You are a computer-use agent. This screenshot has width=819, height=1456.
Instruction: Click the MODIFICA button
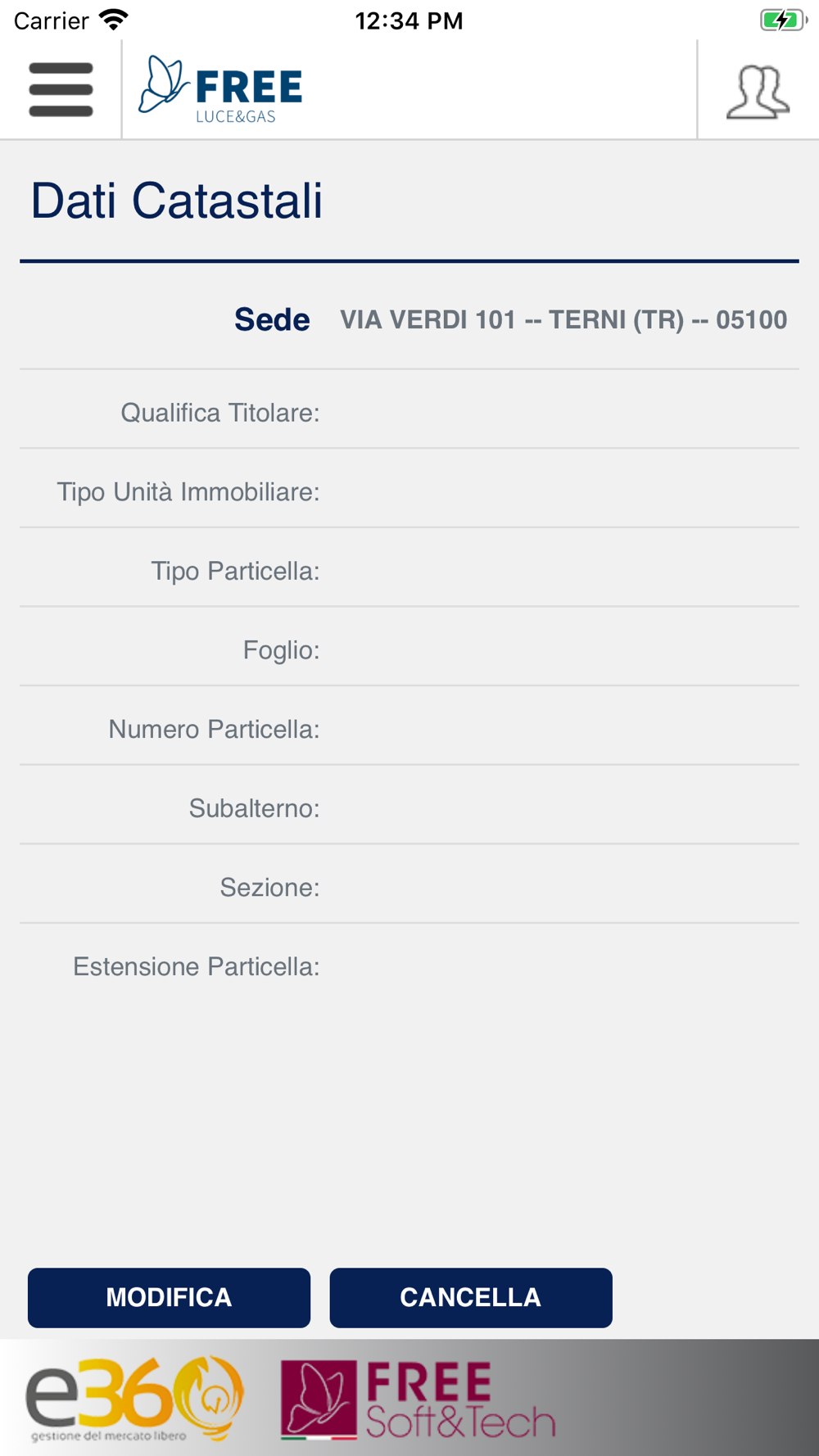coord(169,1298)
